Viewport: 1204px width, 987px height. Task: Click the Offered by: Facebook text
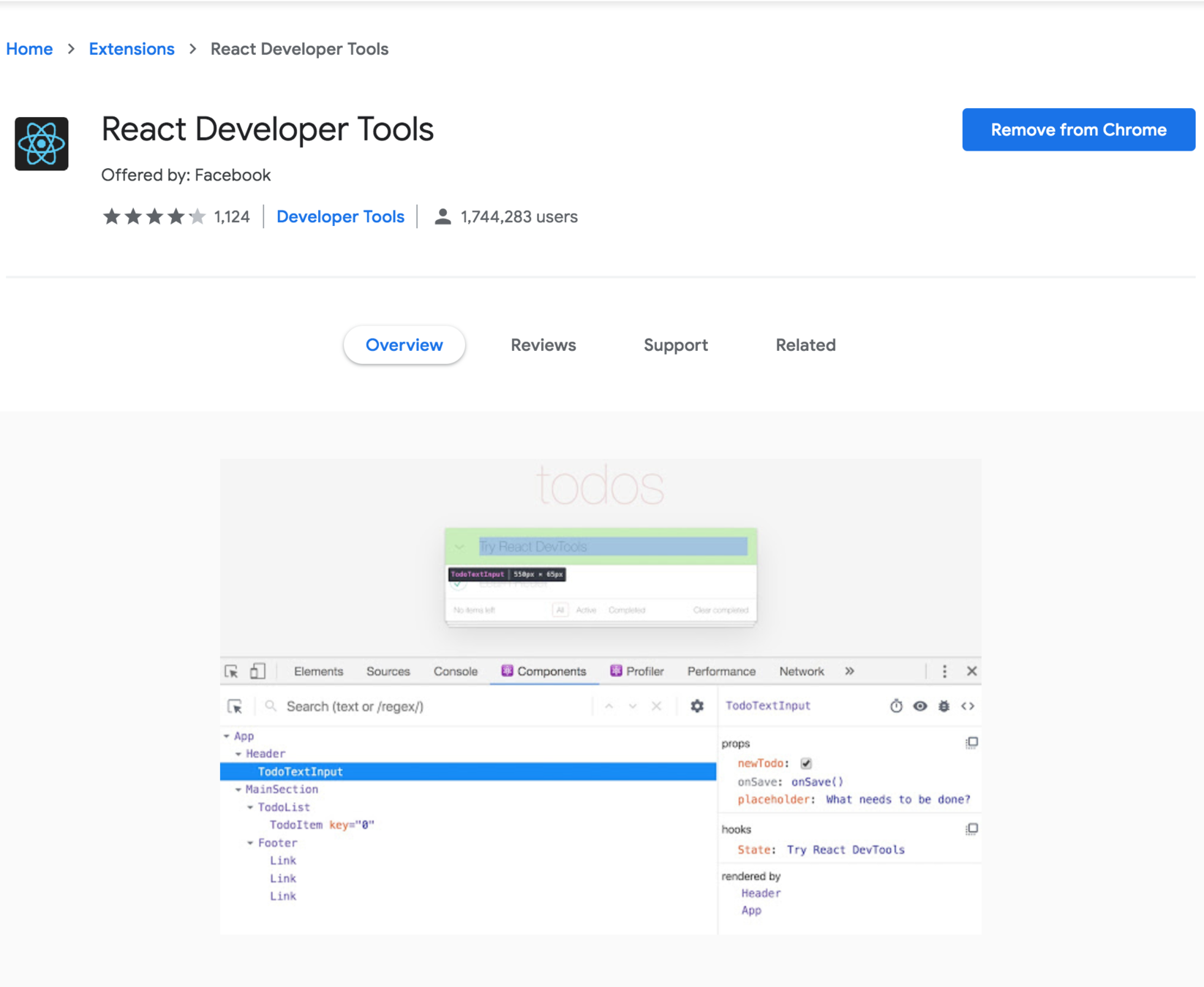[186, 175]
